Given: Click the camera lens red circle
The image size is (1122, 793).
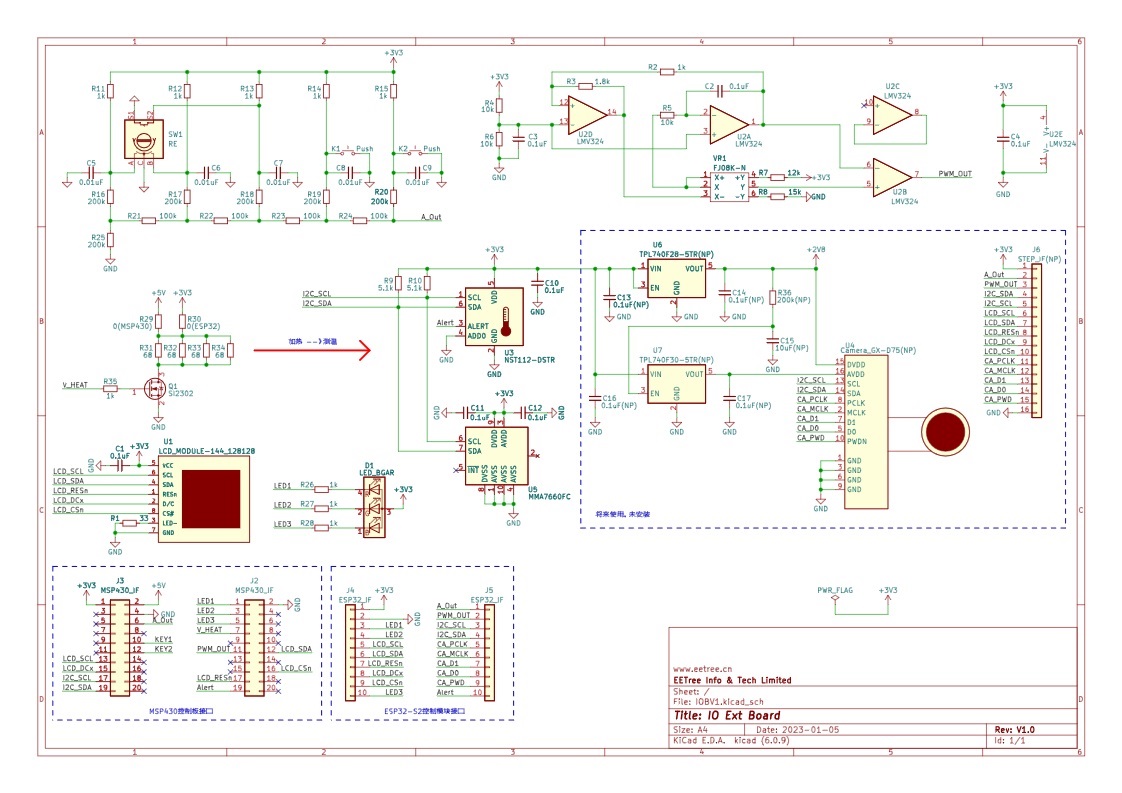Looking at the screenshot, I should tap(945, 432).
